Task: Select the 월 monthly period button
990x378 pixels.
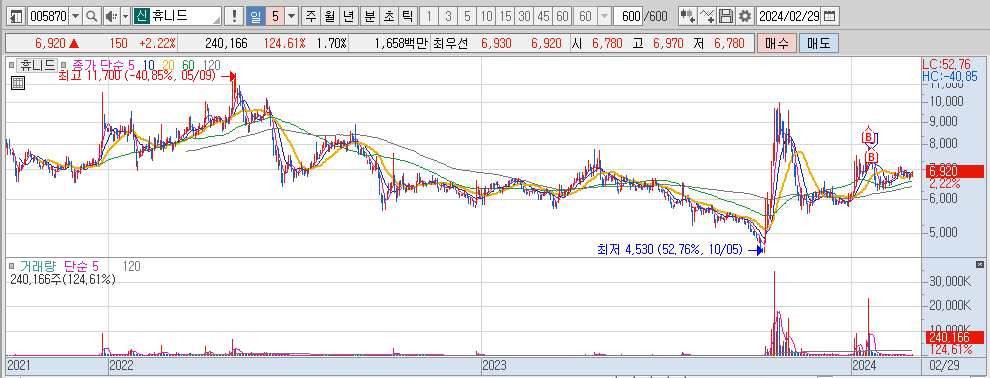Action: tap(330, 16)
